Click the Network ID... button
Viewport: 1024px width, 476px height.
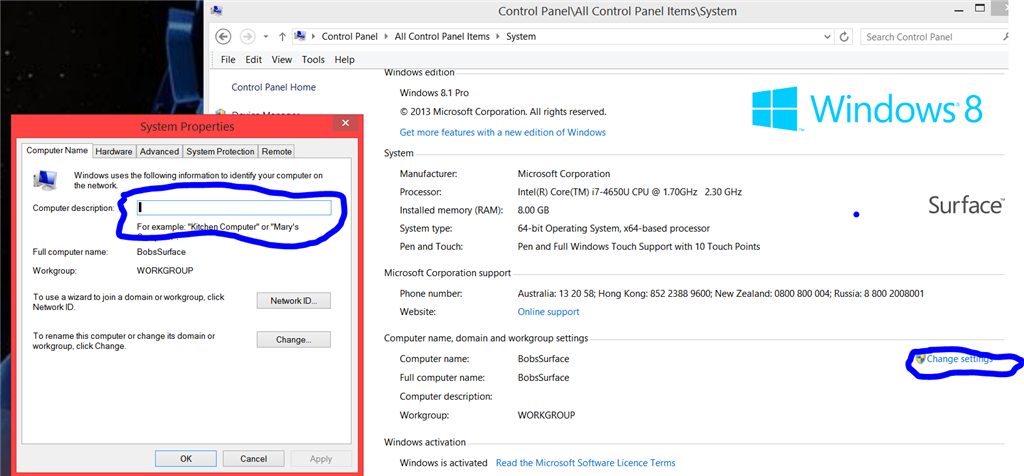pyautogui.click(x=293, y=301)
